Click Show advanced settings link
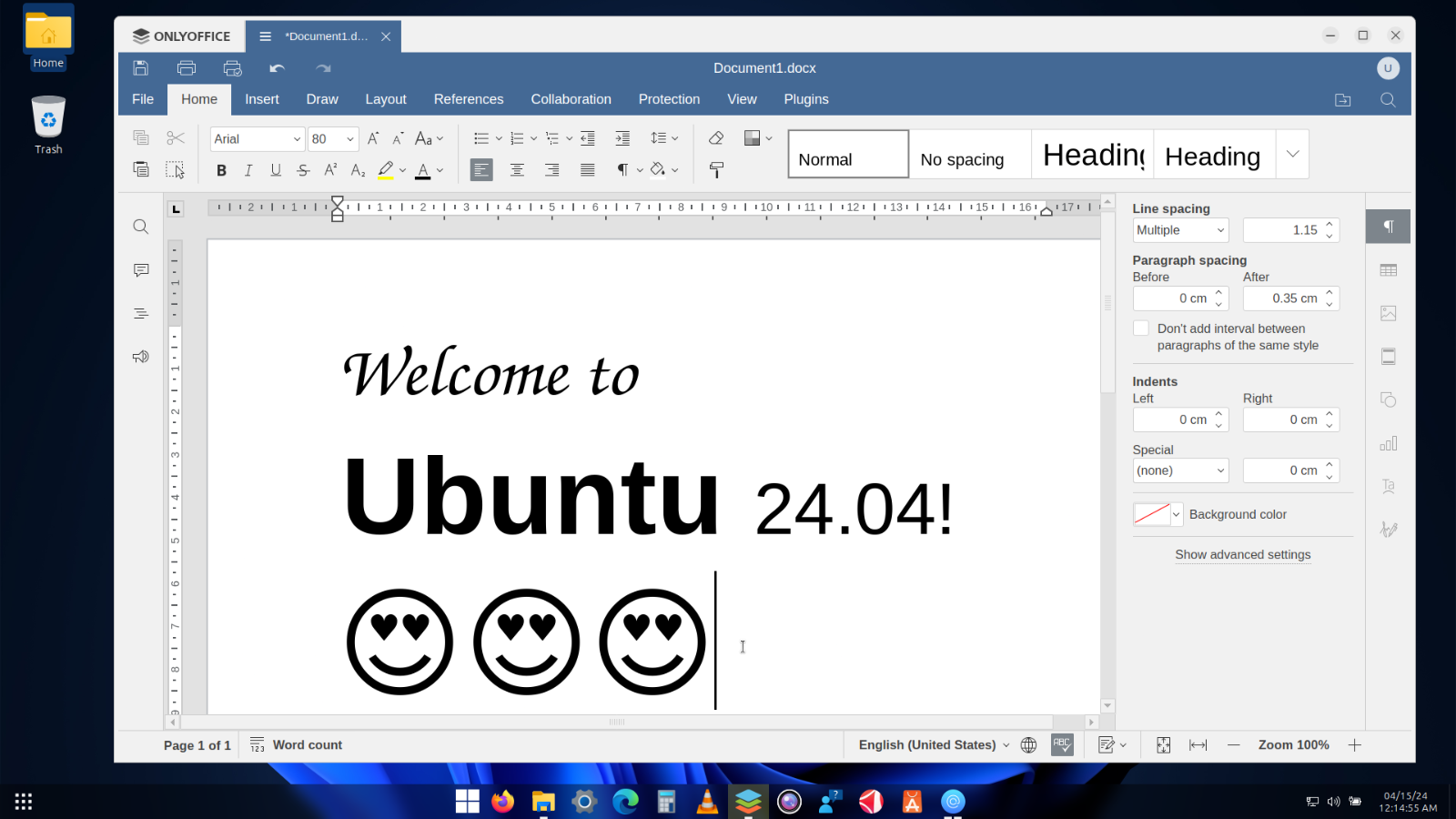This screenshot has height=819, width=1456. pos(1243,554)
